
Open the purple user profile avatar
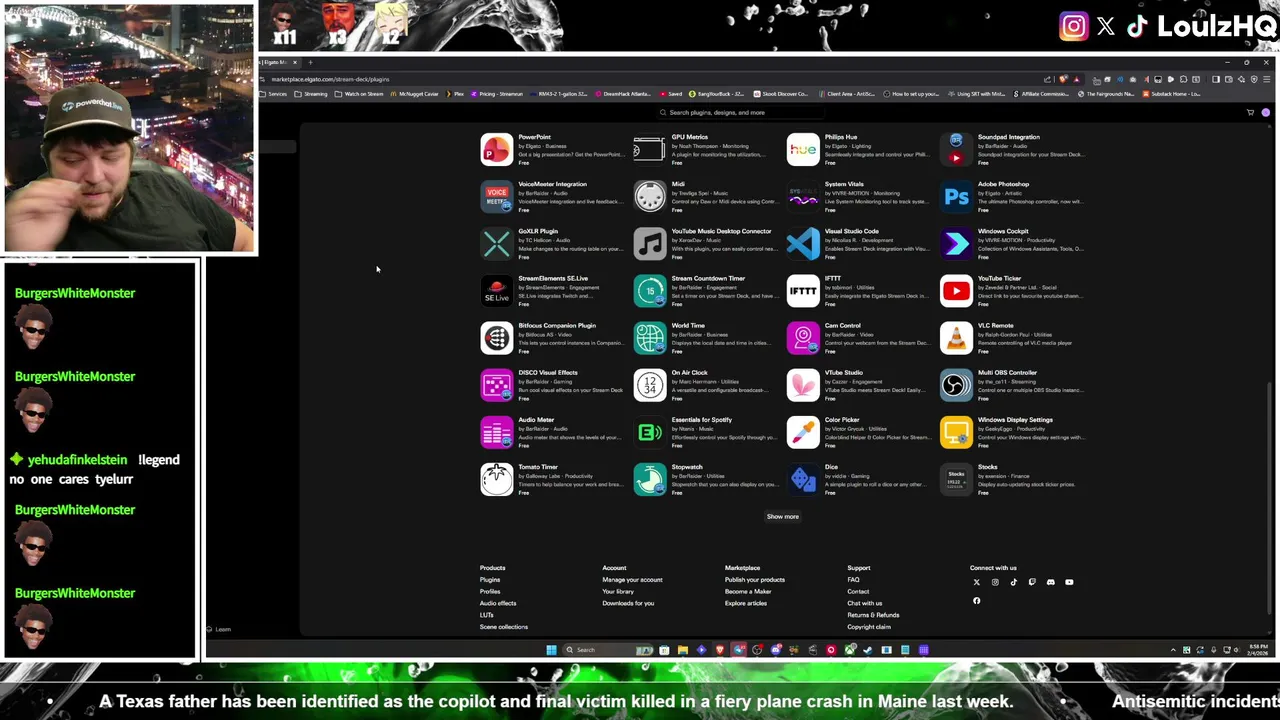1265,112
